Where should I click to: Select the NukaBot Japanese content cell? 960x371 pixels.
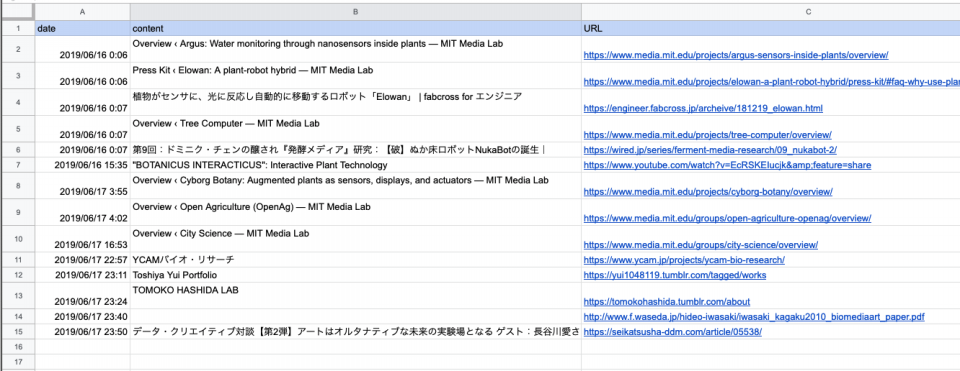coord(355,150)
